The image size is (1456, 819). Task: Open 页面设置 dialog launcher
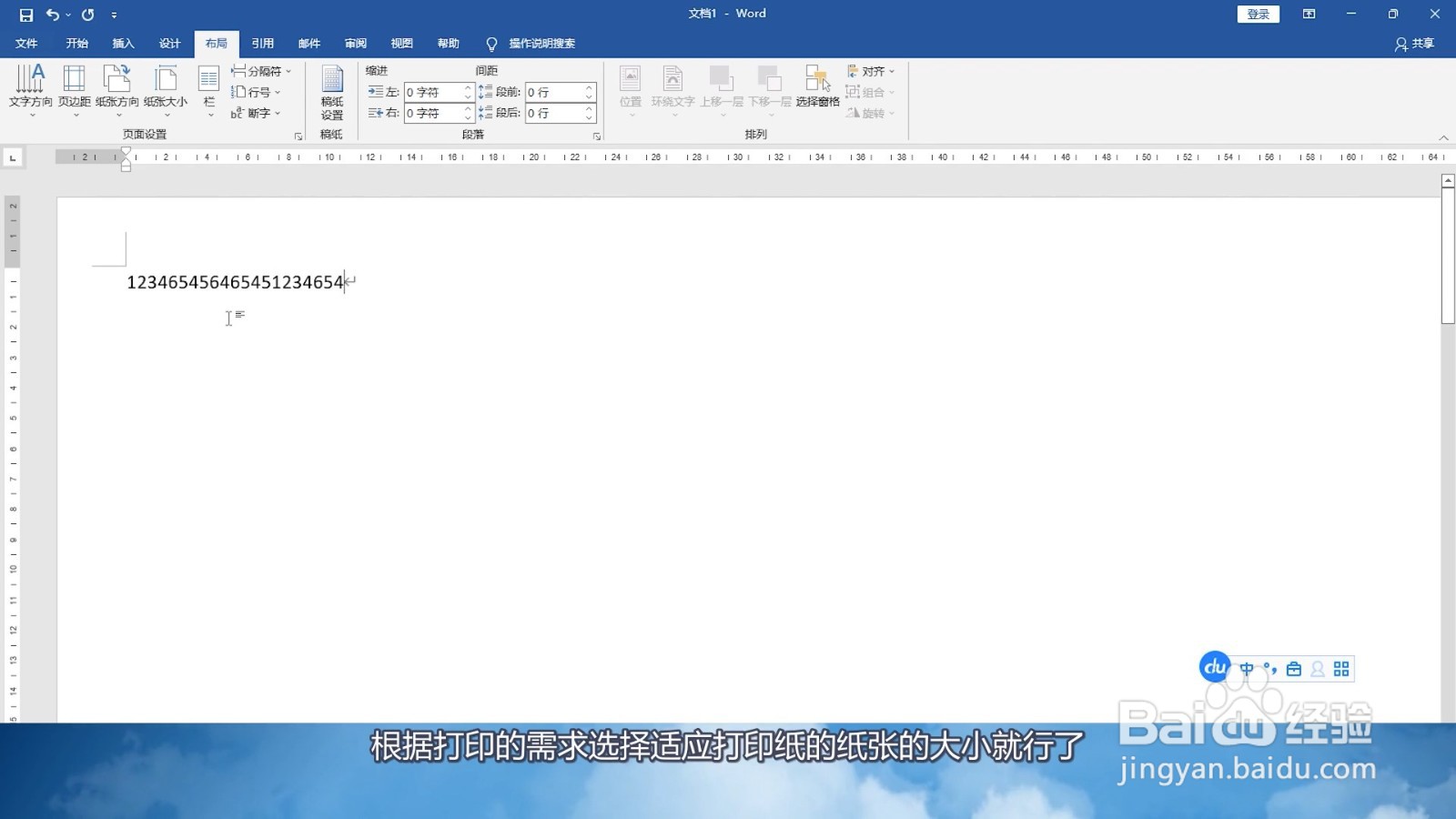[298, 136]
